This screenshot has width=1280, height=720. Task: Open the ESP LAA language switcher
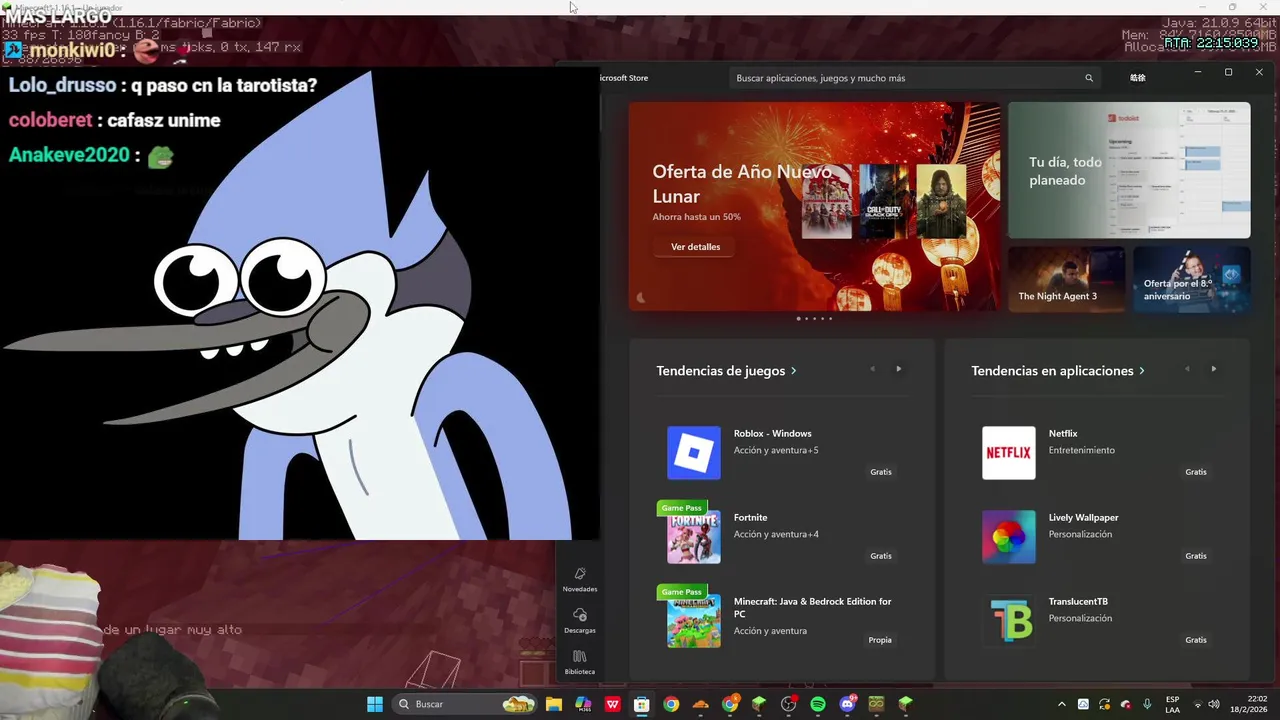[1172, 704]
